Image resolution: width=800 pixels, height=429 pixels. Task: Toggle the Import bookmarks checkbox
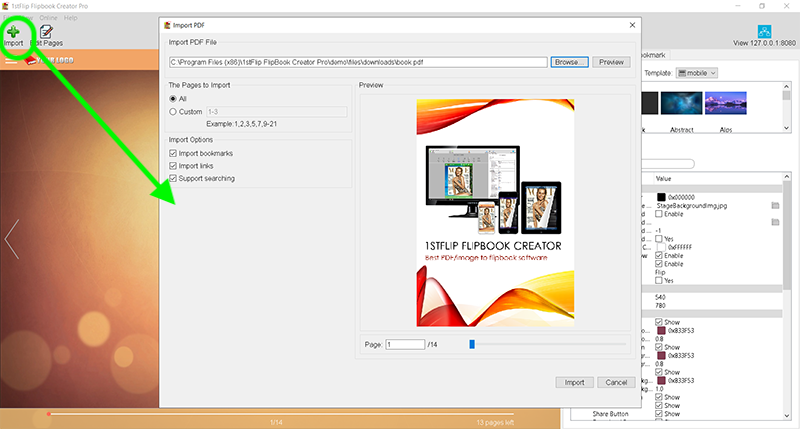pyautogui.click(x=173, y=153)
